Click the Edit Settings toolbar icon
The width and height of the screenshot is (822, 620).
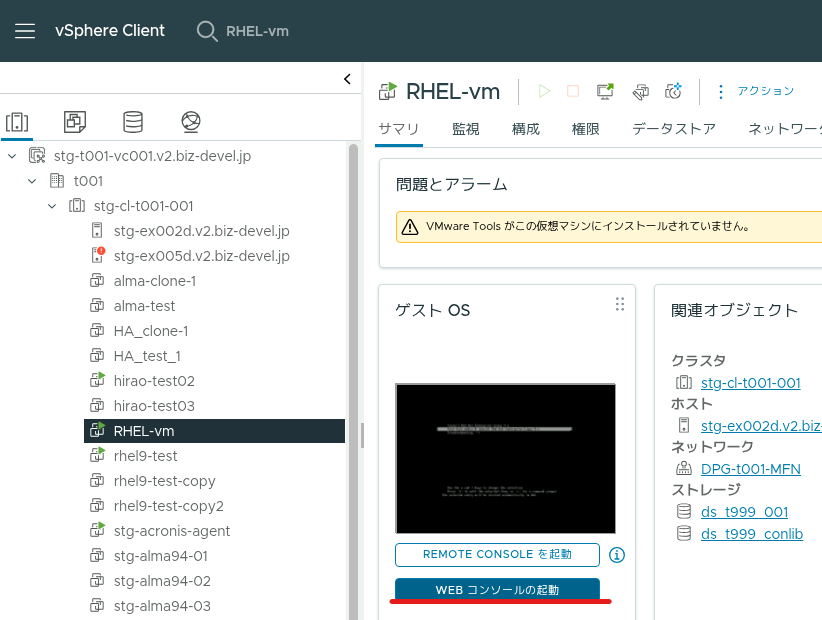coord(640,92)
